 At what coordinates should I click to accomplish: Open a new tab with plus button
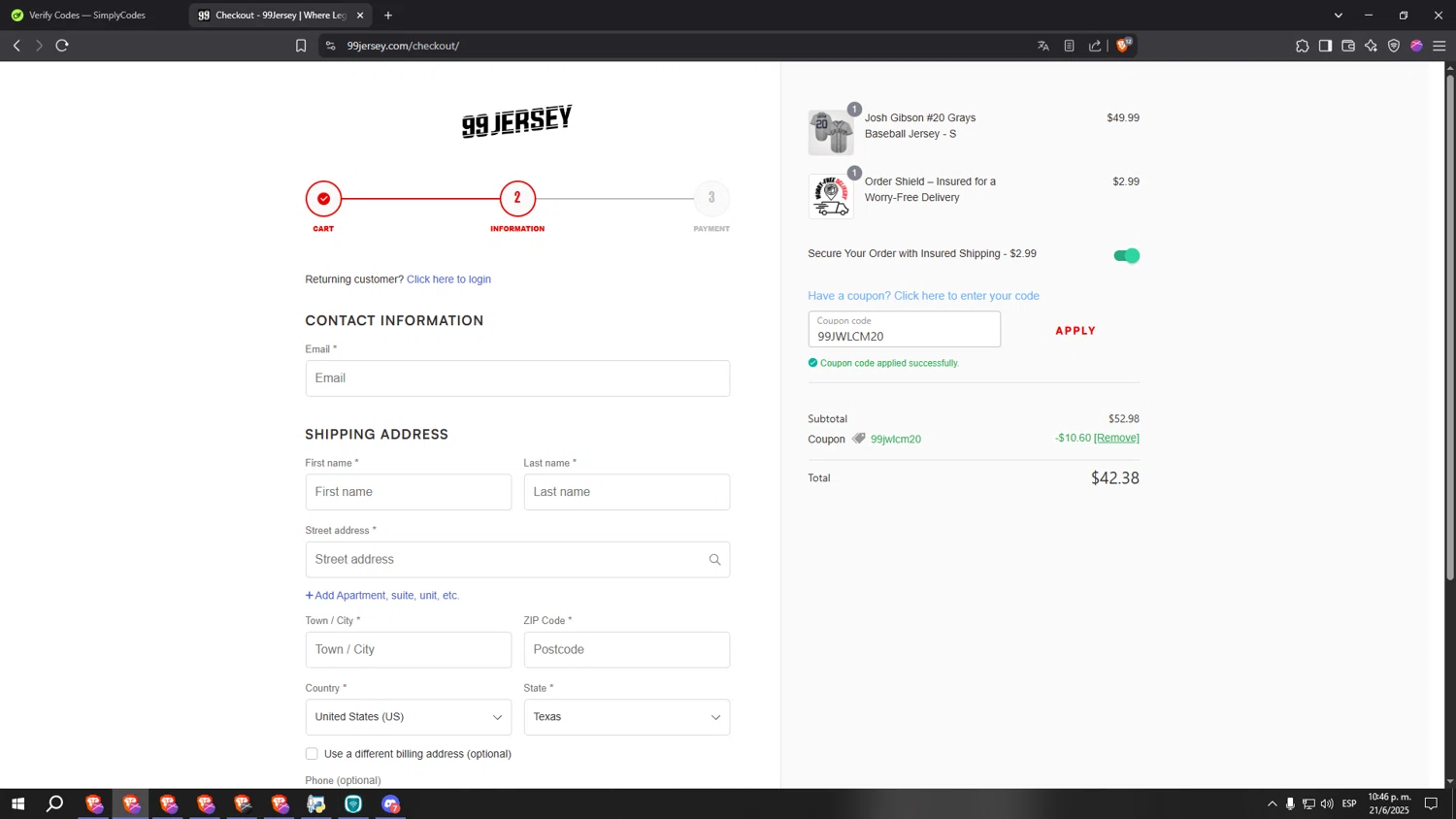click(x=388, y=16)
